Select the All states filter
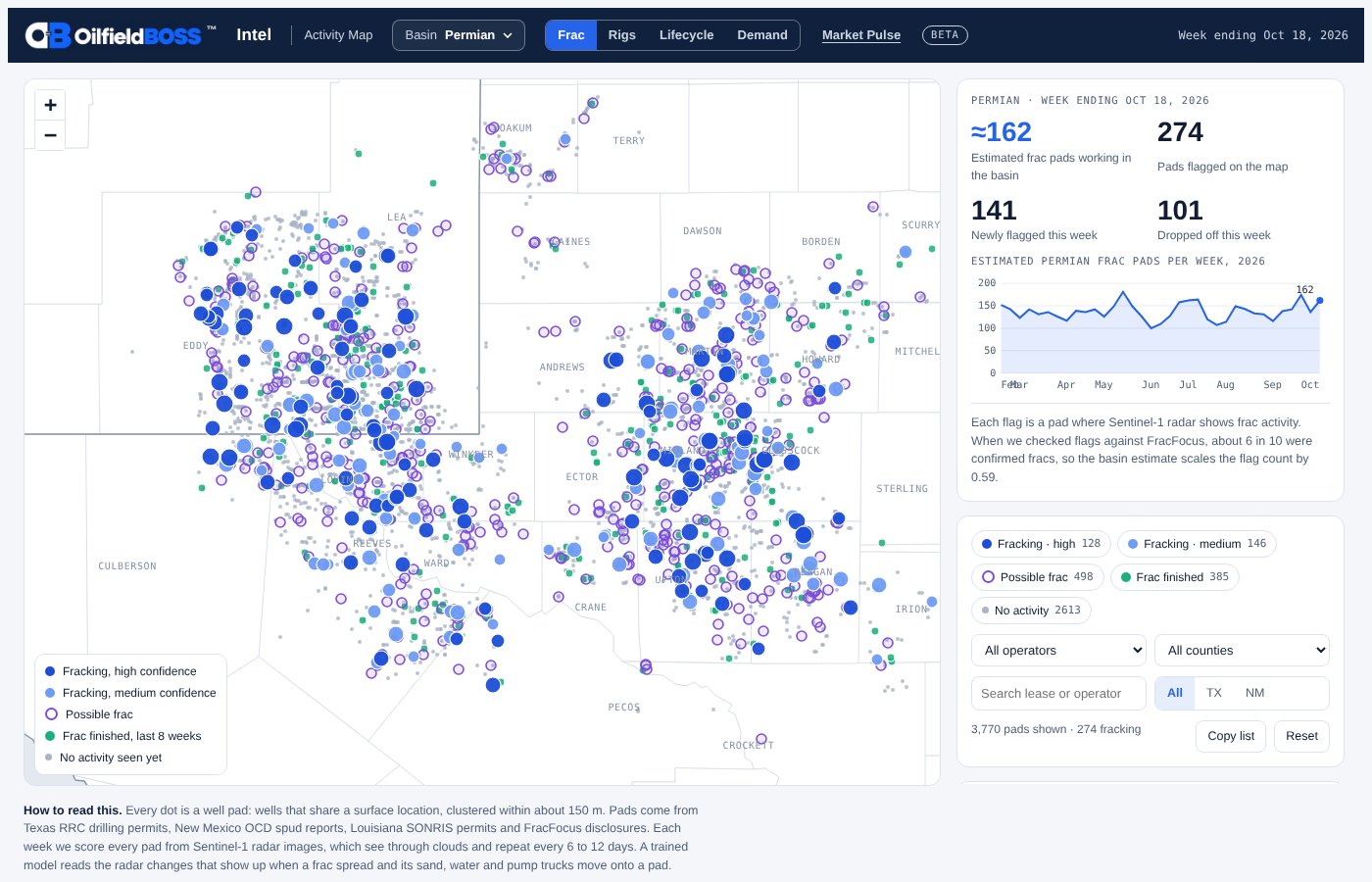1372x882 pixels. click(1175, 693)
